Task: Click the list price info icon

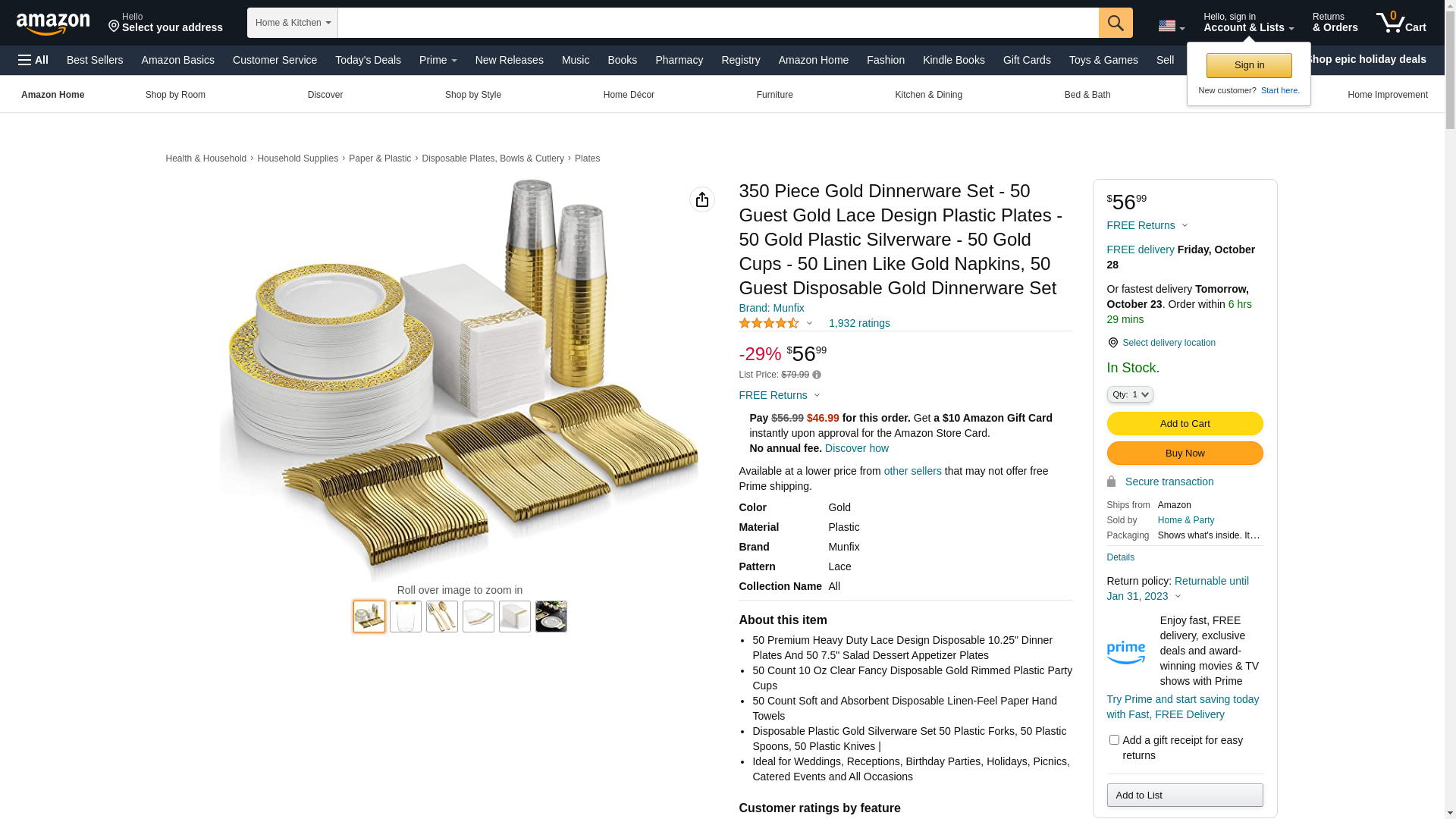Action: [817, 375]
